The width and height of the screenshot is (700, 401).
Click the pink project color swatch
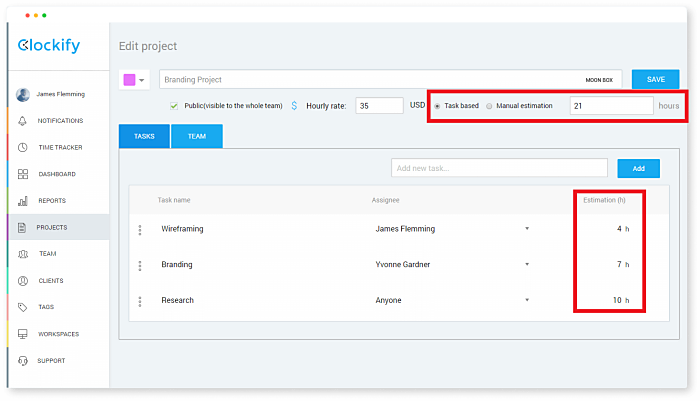(129, 80)
